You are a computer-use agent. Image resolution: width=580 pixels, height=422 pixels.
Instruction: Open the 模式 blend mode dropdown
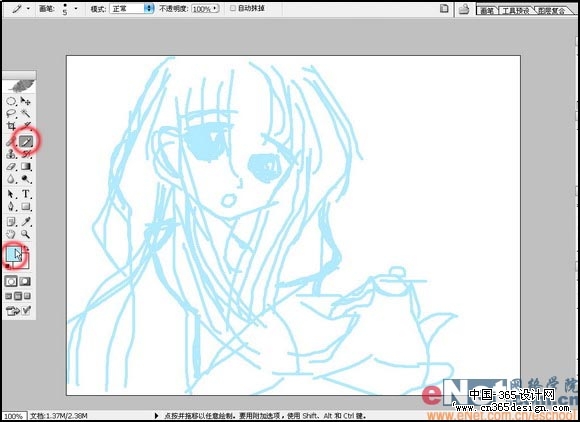[132, 9]
